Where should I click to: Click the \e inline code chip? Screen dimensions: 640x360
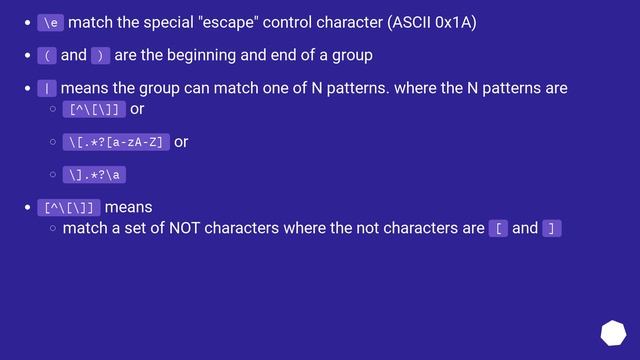[51, 22]
